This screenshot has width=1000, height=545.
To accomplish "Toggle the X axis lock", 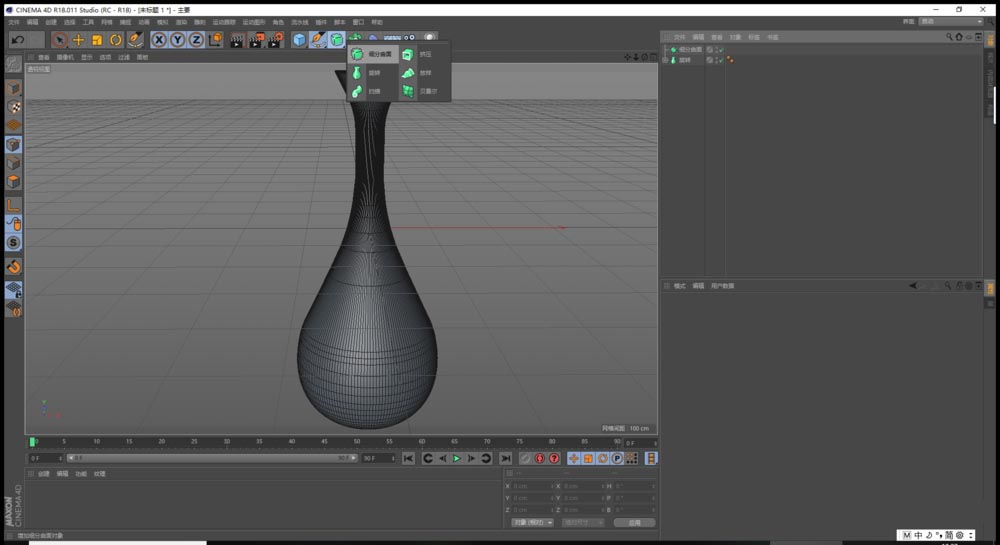I will click(x=159, y=40).
